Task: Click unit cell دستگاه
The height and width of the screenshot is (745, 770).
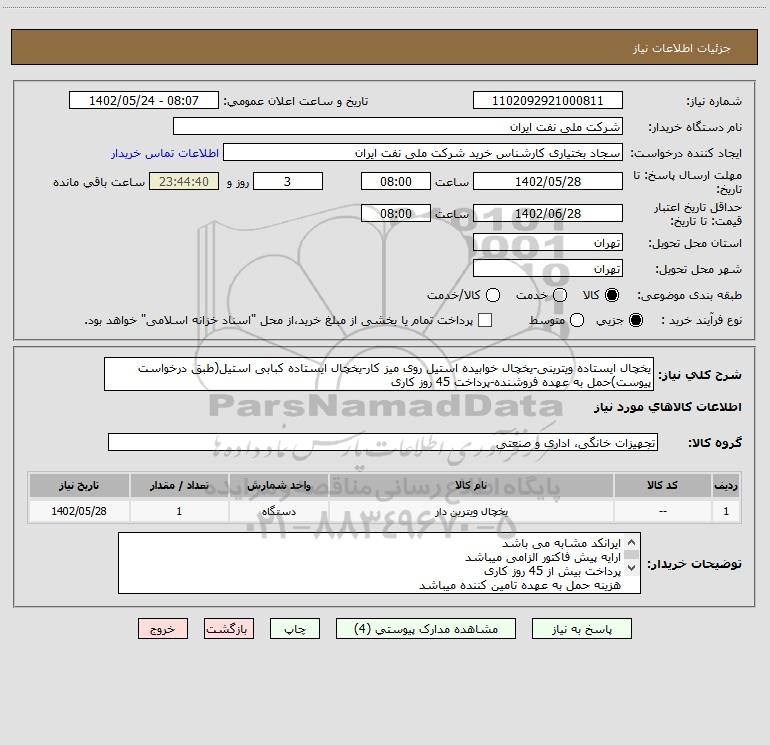Action: pyautogui.click(x=278, y=511)
